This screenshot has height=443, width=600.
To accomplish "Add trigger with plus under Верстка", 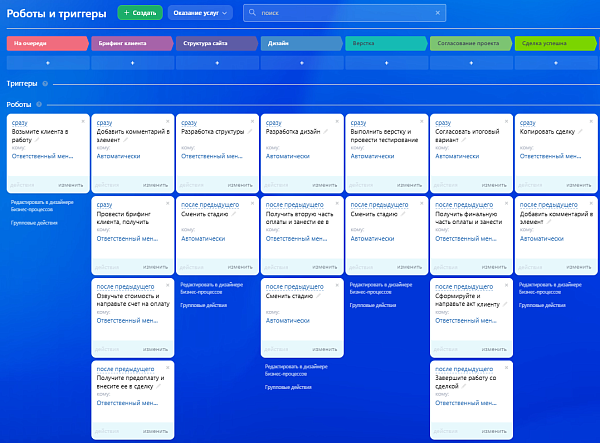I will [386, 63].
